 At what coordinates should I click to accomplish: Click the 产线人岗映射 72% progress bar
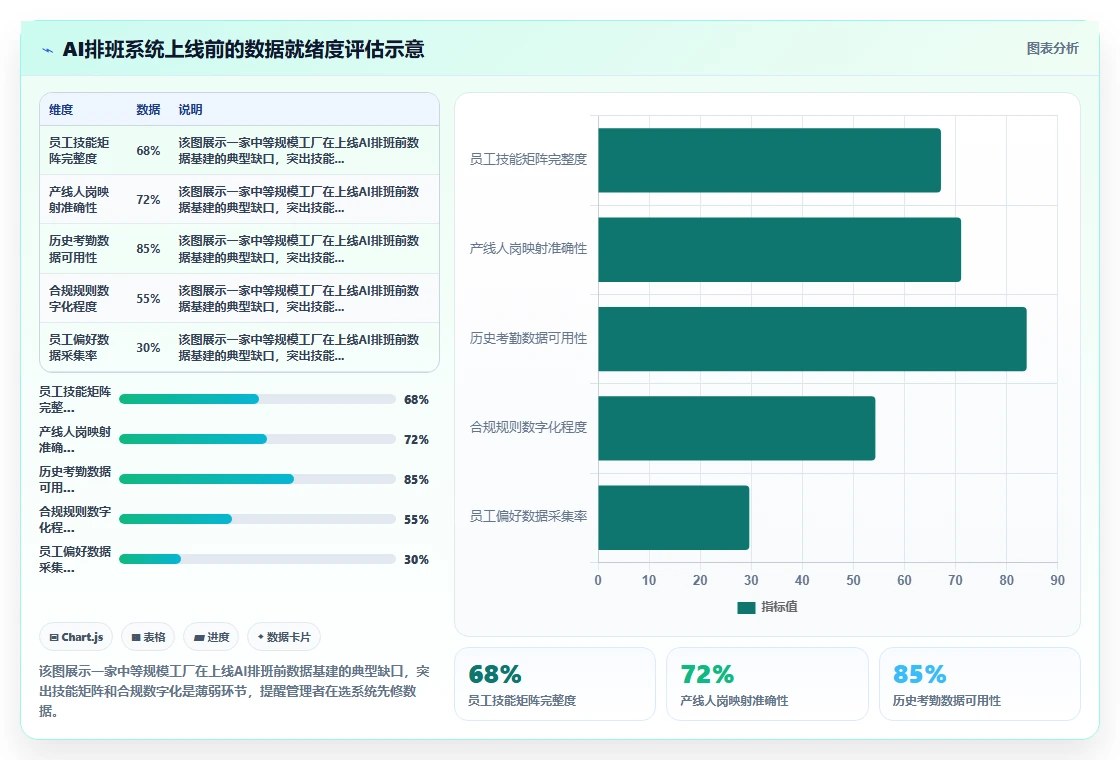257,439
